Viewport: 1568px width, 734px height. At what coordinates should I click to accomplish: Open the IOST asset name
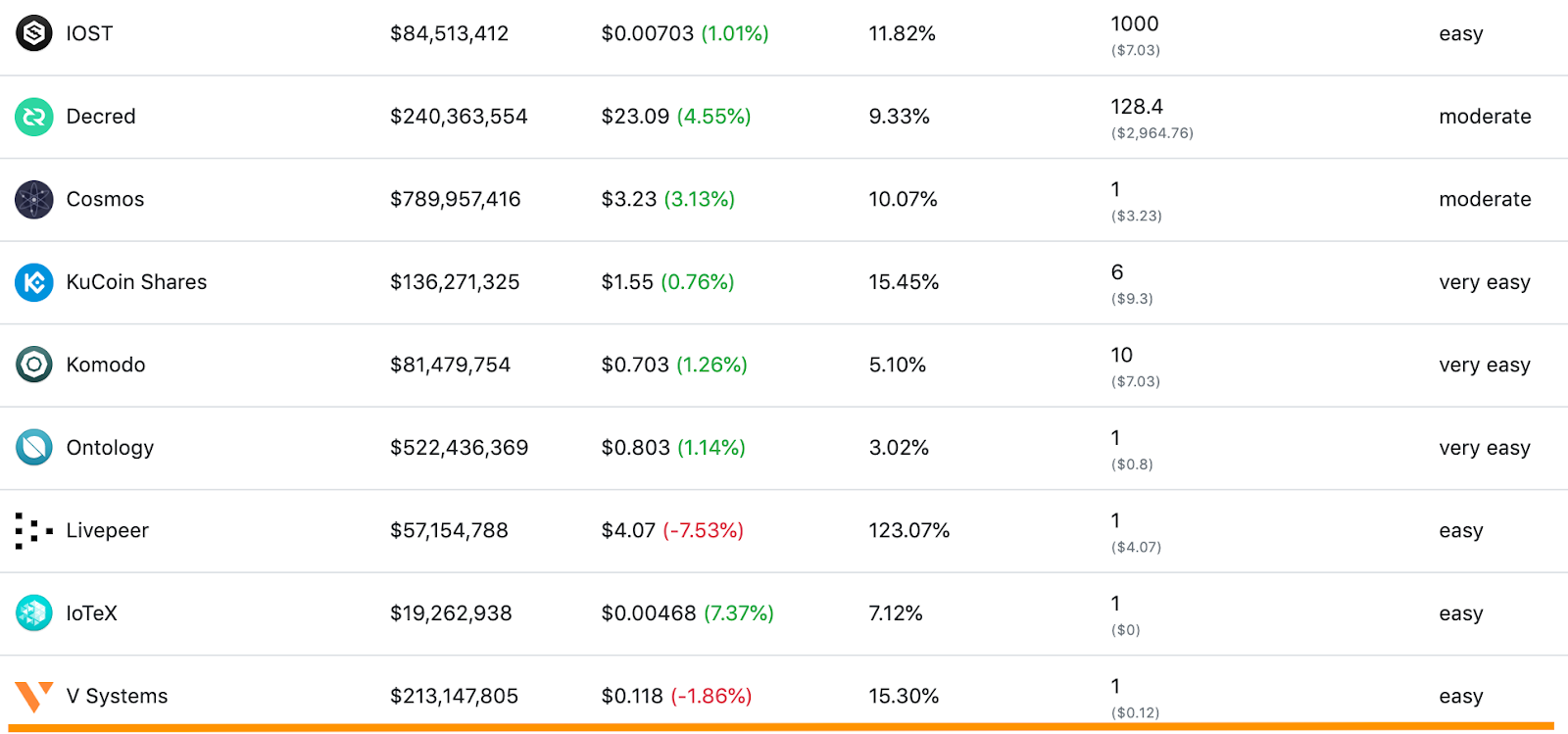(89, 33)
